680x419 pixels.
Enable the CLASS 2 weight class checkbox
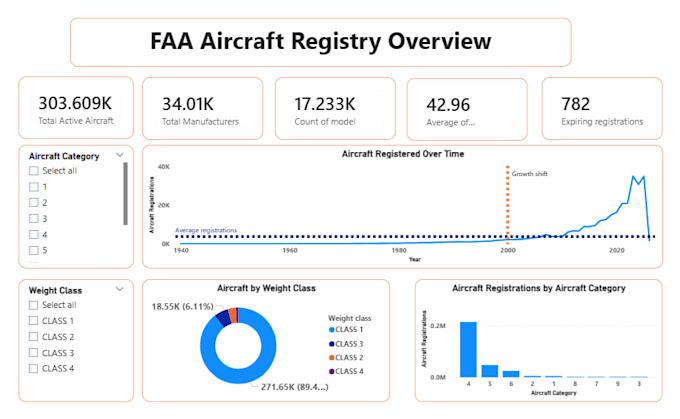(33, 337)
